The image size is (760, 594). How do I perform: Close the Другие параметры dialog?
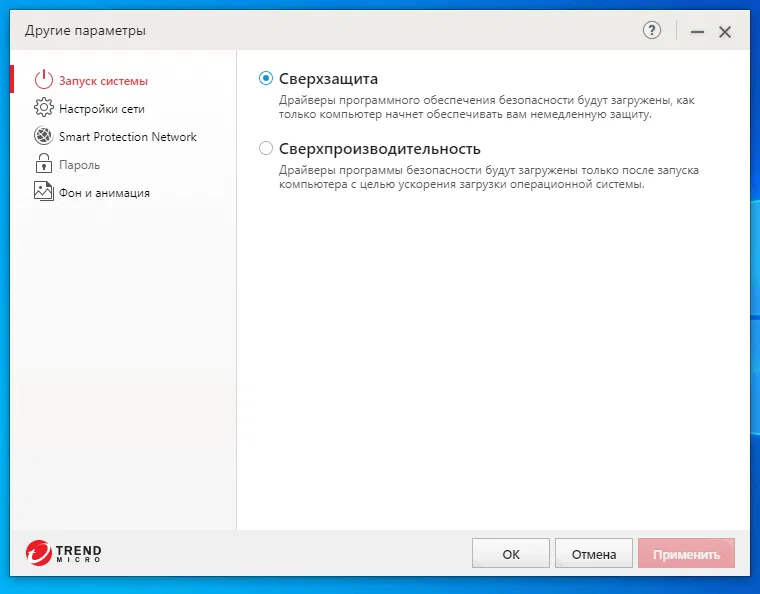coord(725,32)
